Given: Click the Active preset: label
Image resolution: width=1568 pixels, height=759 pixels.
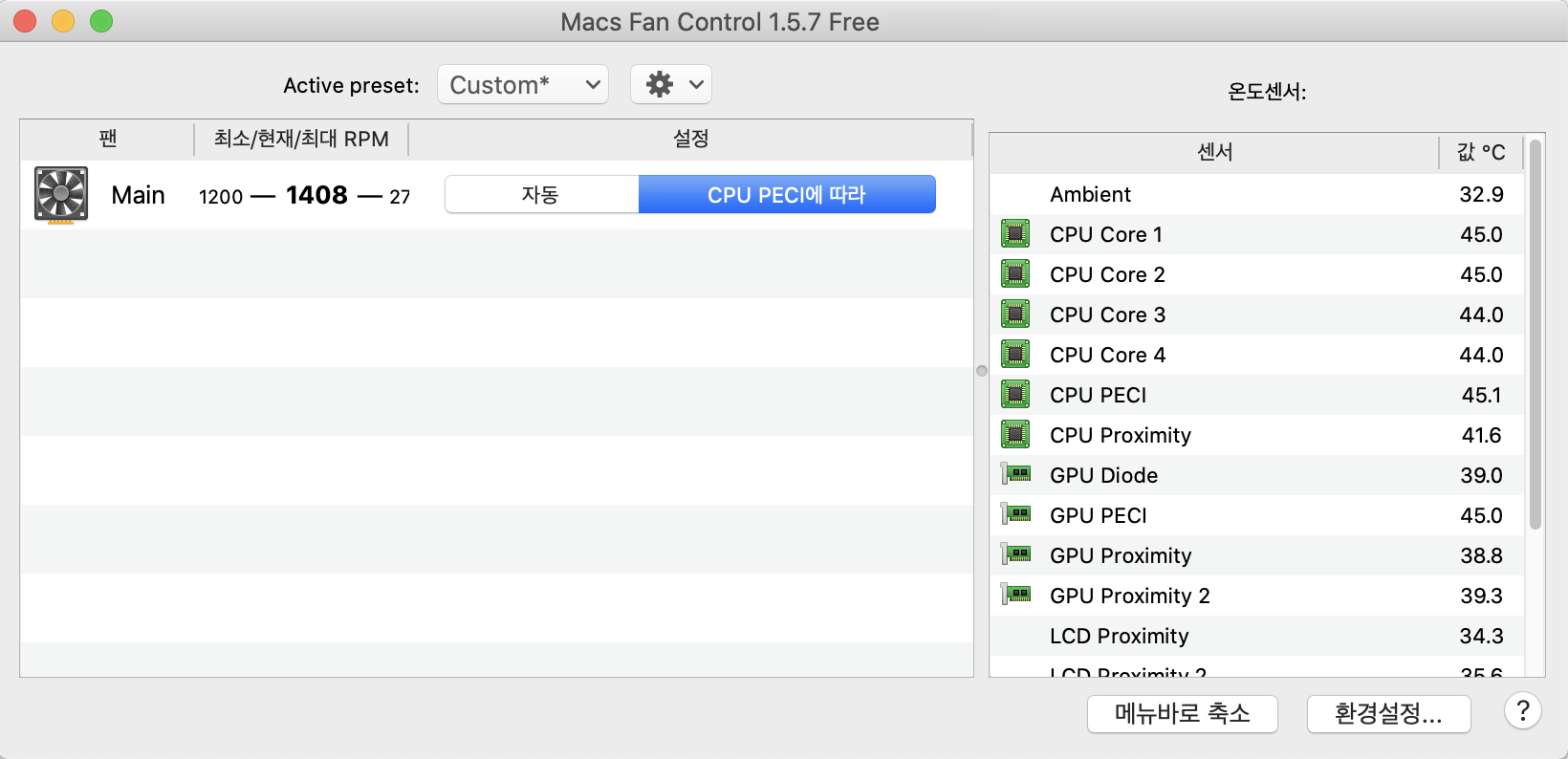Looking at the screenshot, I should [351, 86].
